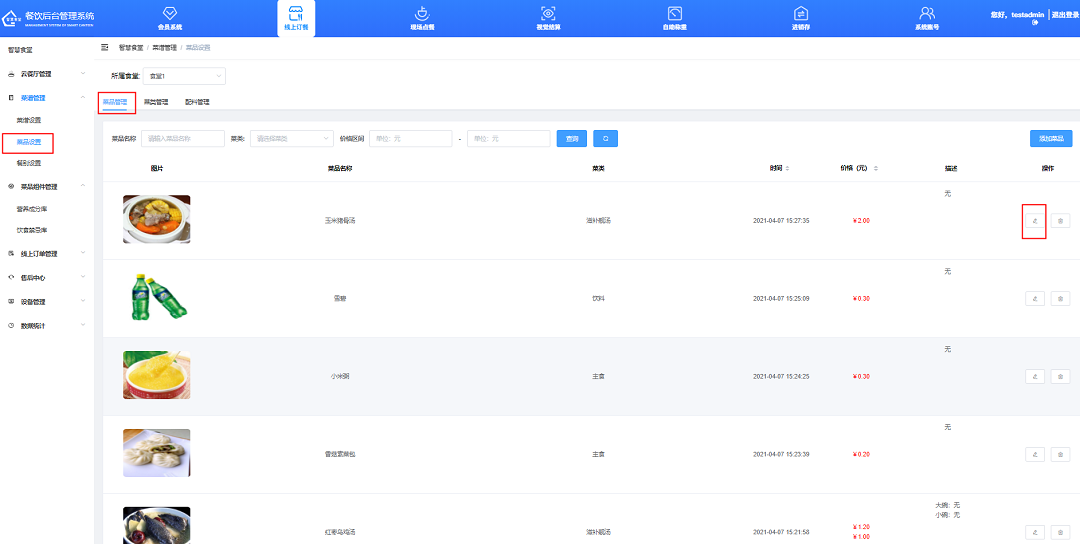Screen dimensions: 1080x544
Task: Click delete icon for 雪碧 row
Action: click(x=1060, y=298)
